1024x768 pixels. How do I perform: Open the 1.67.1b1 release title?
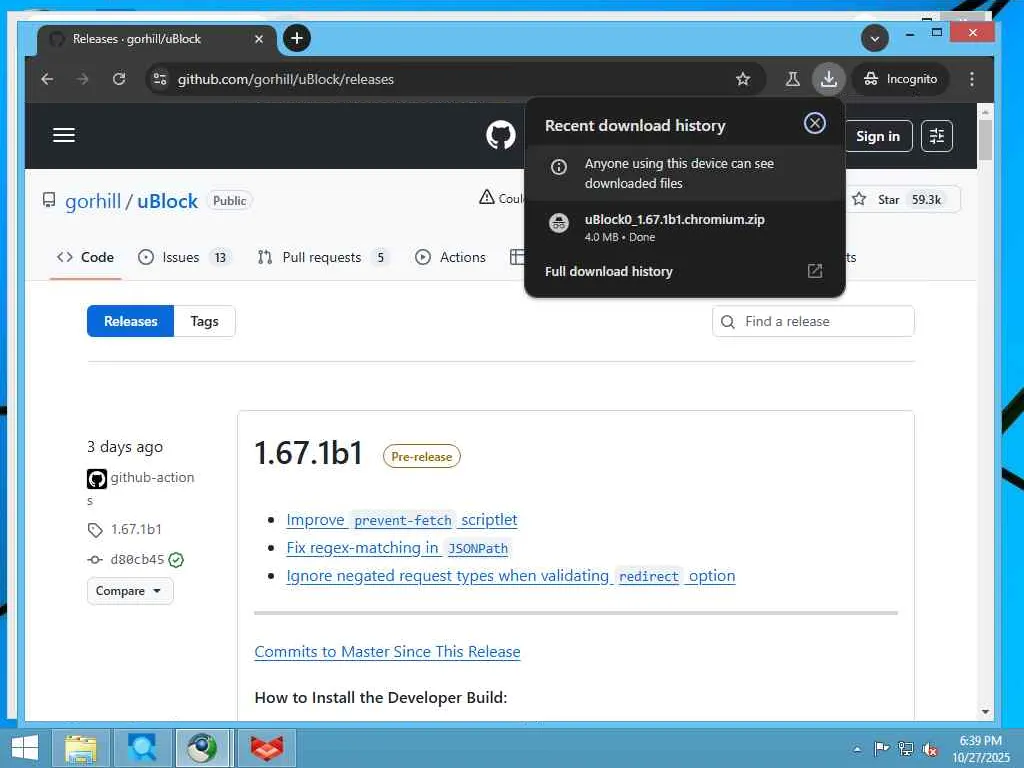308,453
